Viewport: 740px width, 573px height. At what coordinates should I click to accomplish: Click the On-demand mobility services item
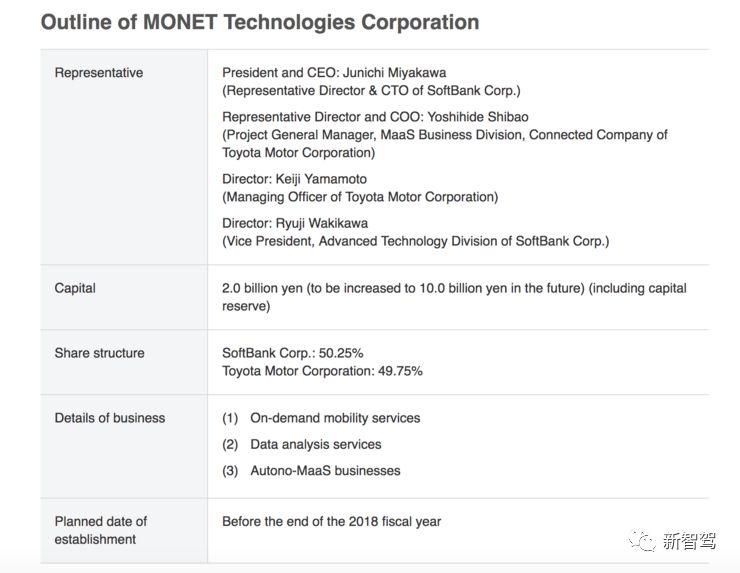pyautogui.click(x=334, y=418)
